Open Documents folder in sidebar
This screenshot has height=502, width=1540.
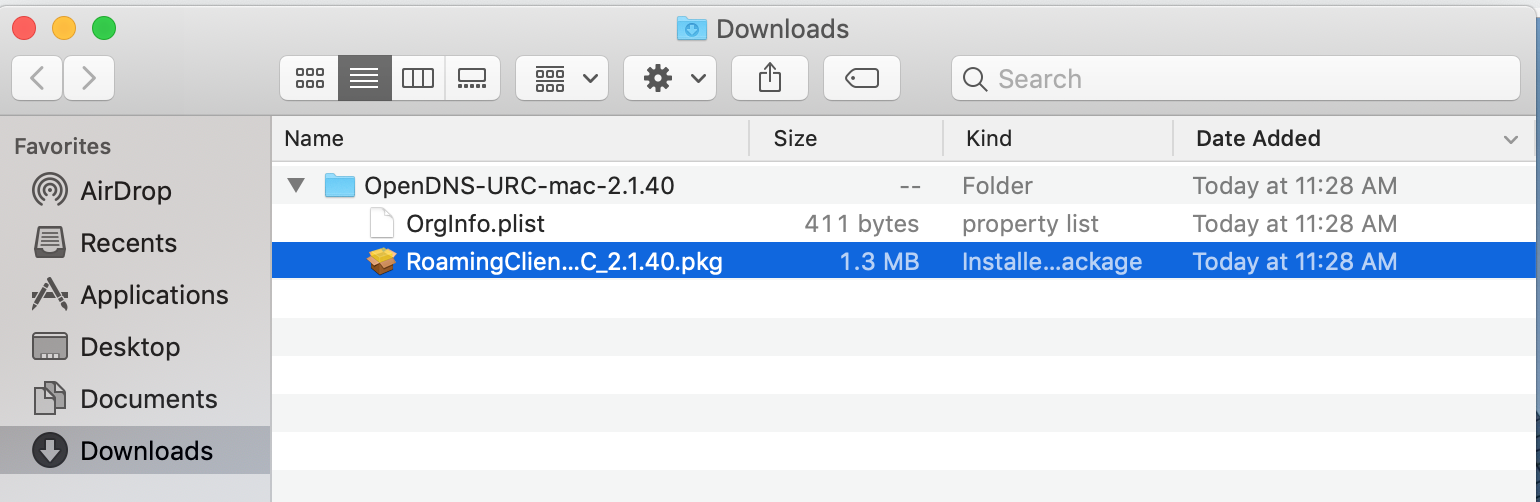point(148,399)
